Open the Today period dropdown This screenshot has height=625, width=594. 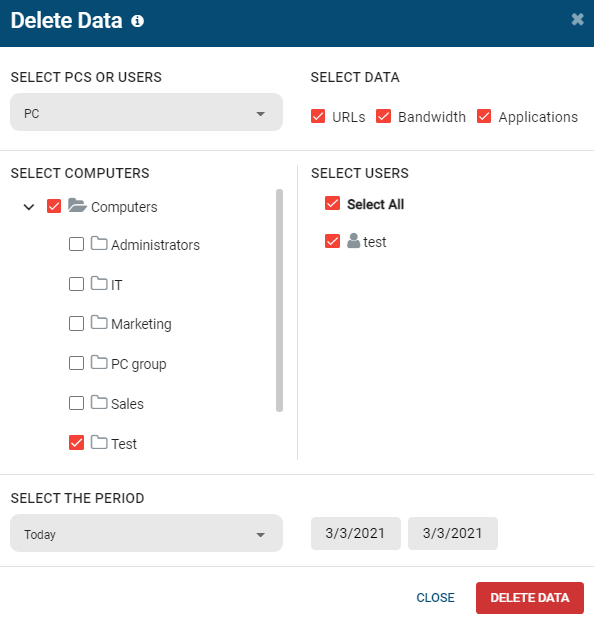(x=146, y=533)
